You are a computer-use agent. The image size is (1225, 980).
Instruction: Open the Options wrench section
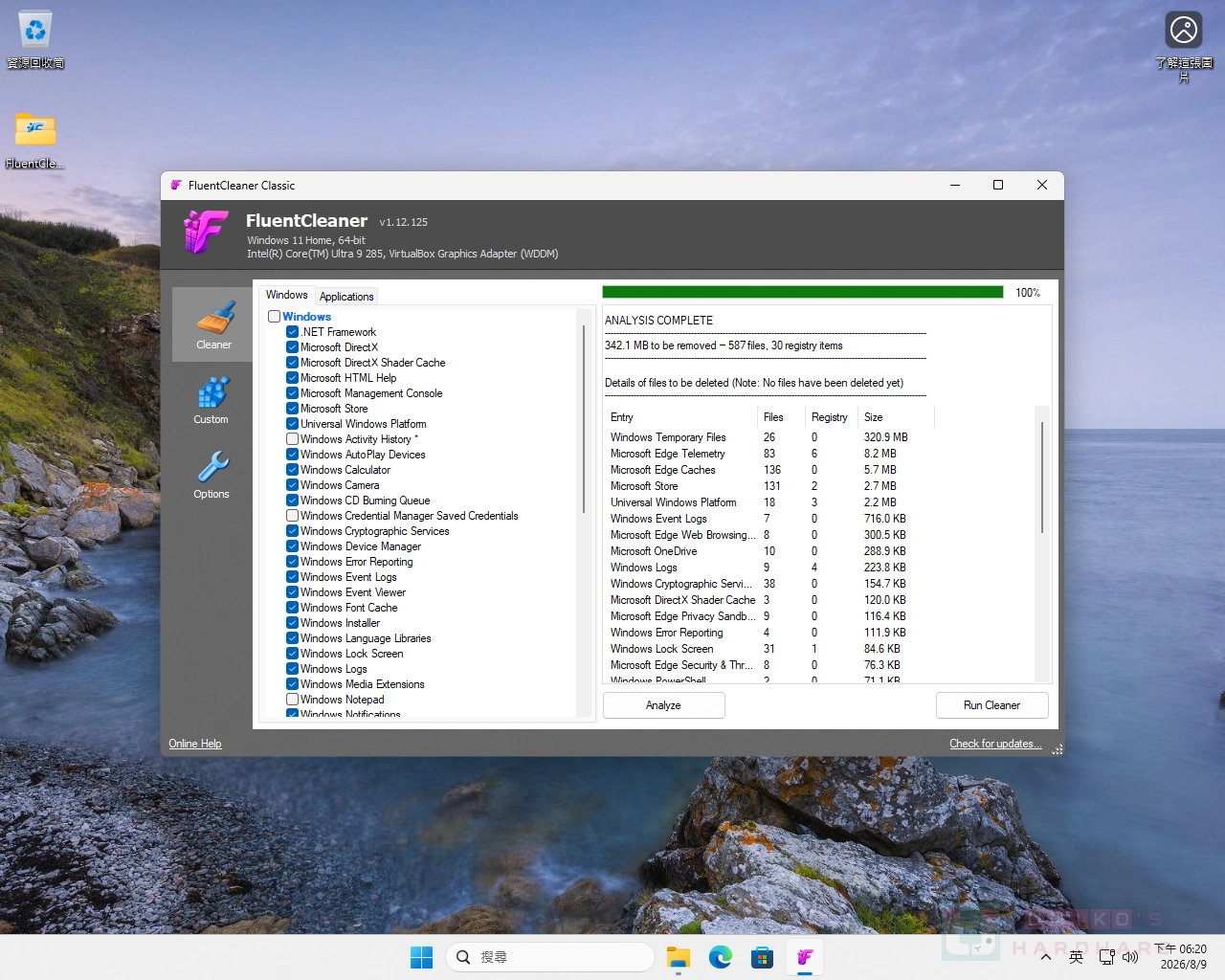[212, 475]
